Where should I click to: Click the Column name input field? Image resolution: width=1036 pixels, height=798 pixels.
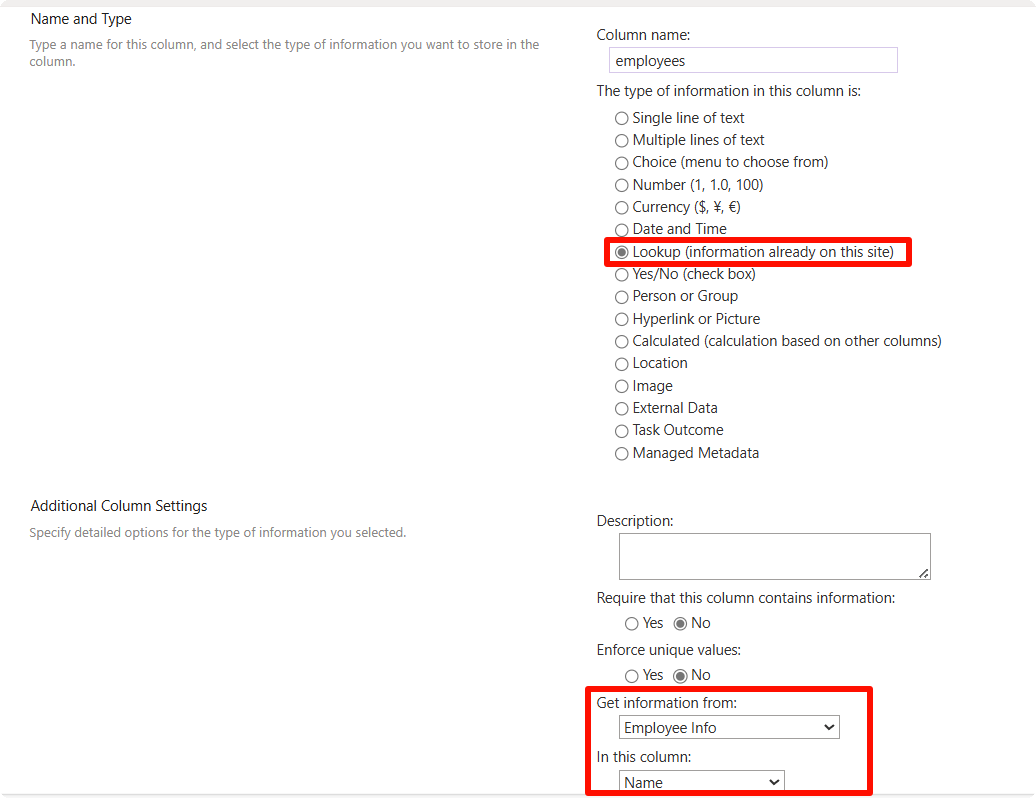753,60
